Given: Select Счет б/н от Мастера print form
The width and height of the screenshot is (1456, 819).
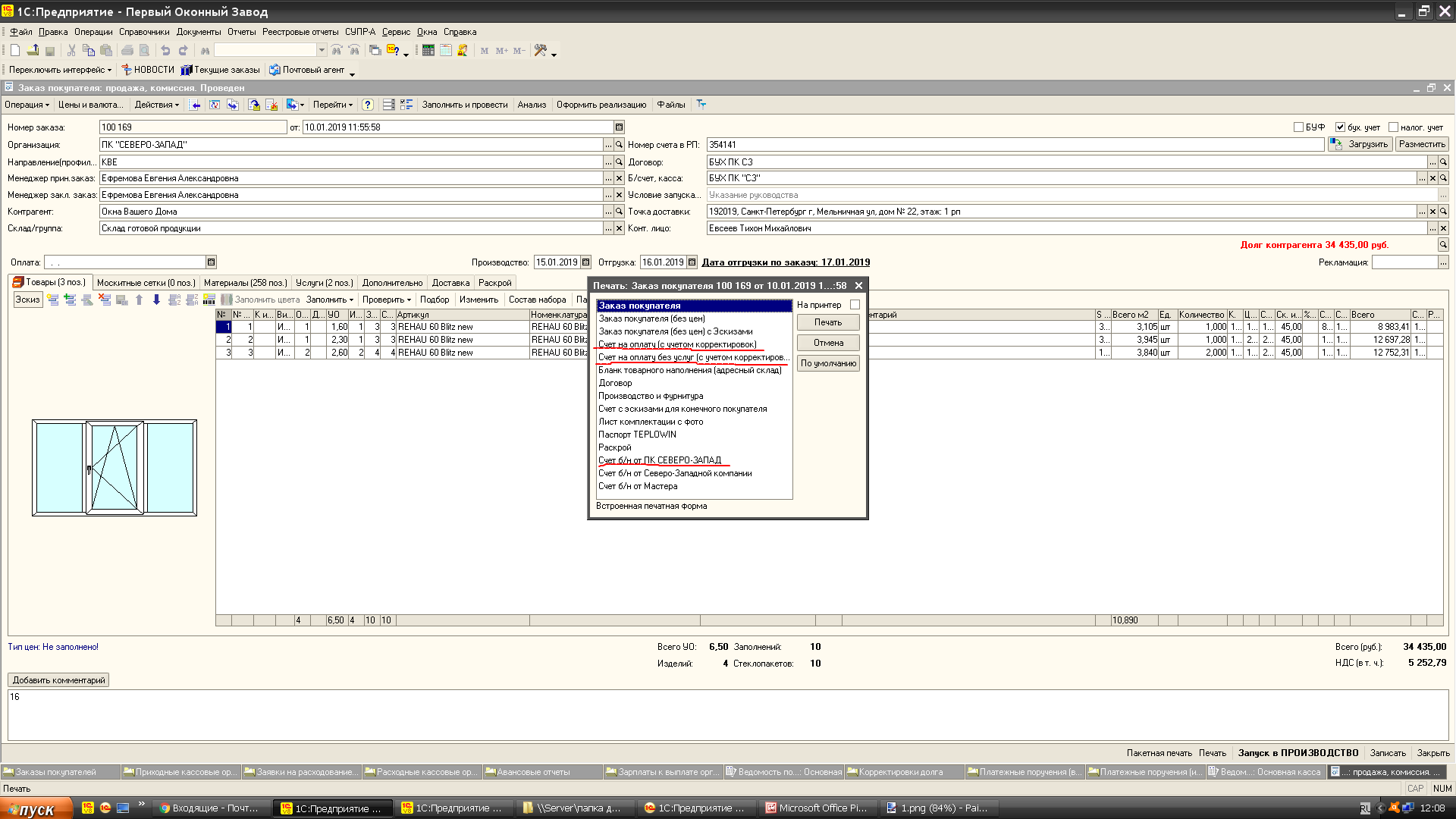Looking at the screenshot, I should point(638,486).
